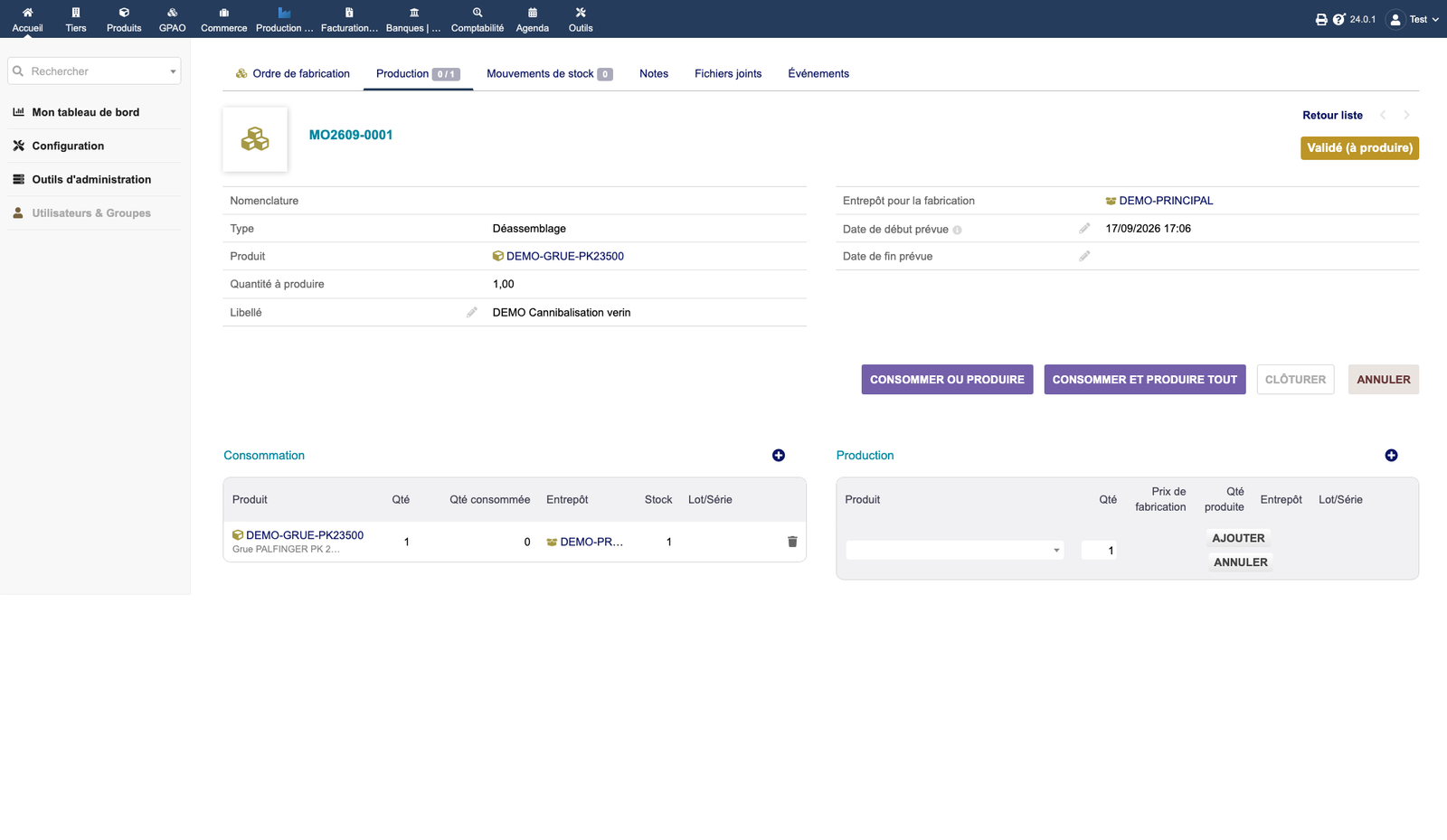Edit Libellé using its pencil icon

[471, 312]
